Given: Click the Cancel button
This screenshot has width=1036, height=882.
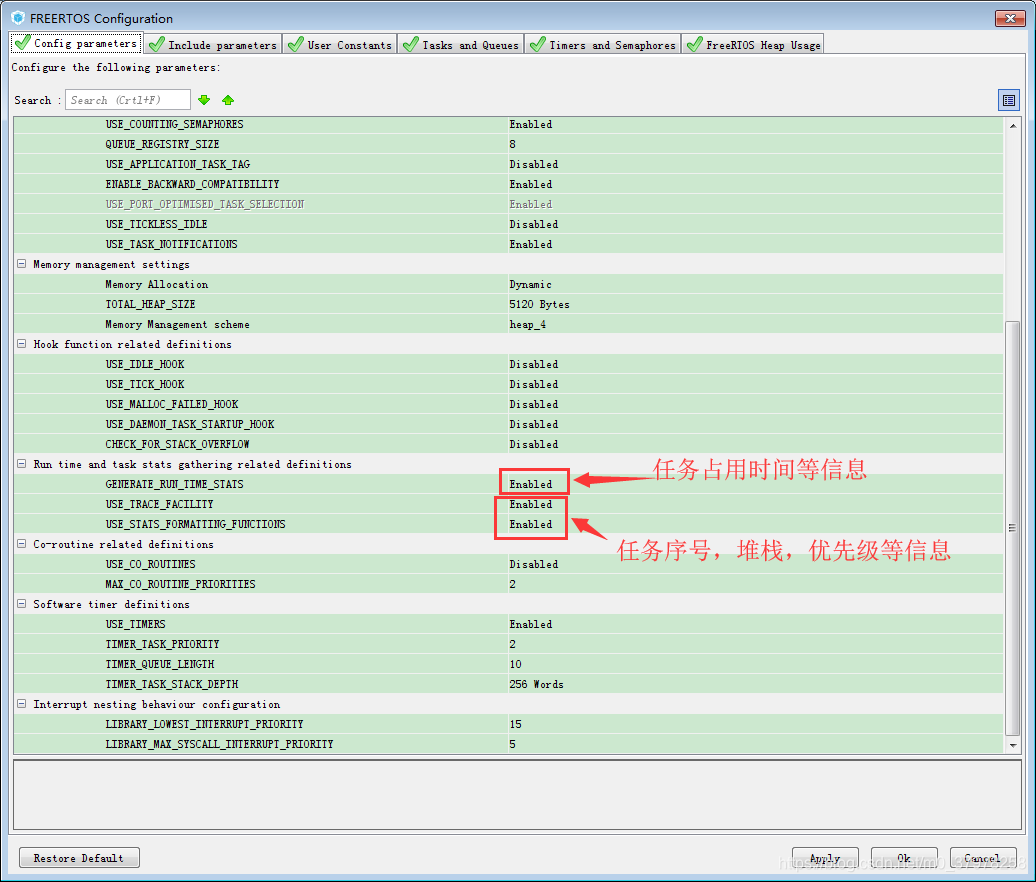Looking at the screenshot, I should (982, 858).
